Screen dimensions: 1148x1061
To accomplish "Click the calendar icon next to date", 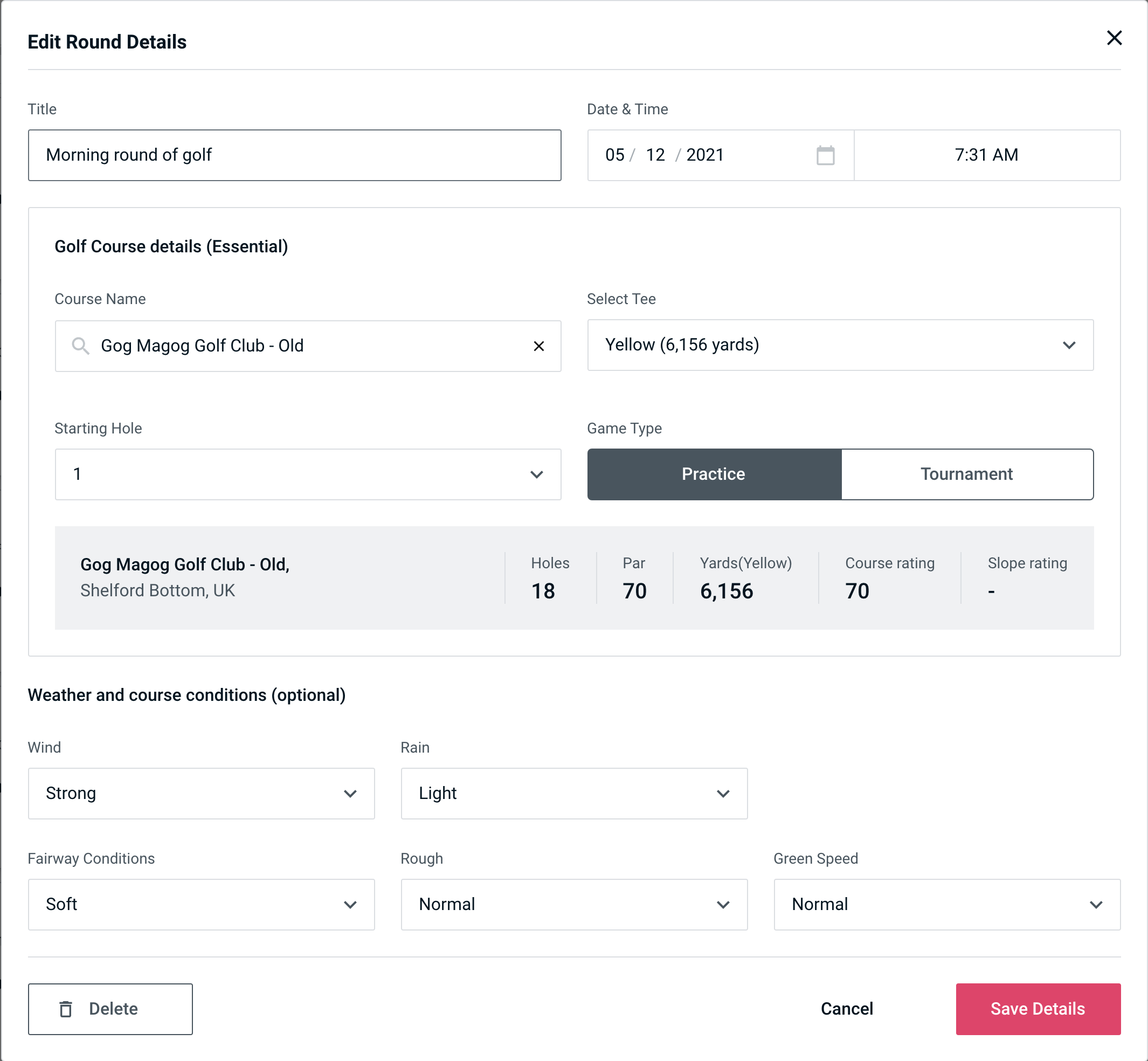I will (824, 155).
